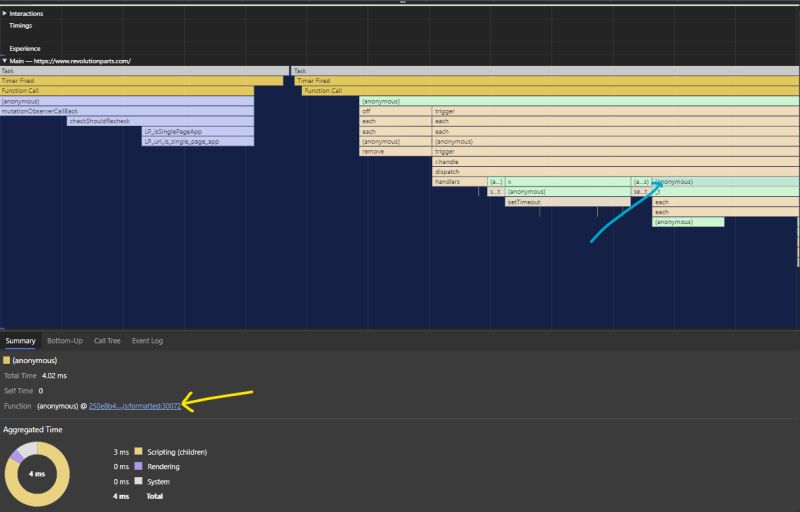This screenshot has height=512, width=800.
Task: Select green (anonymous) bar above setTimeout
Action: click(x=568, y=192)
